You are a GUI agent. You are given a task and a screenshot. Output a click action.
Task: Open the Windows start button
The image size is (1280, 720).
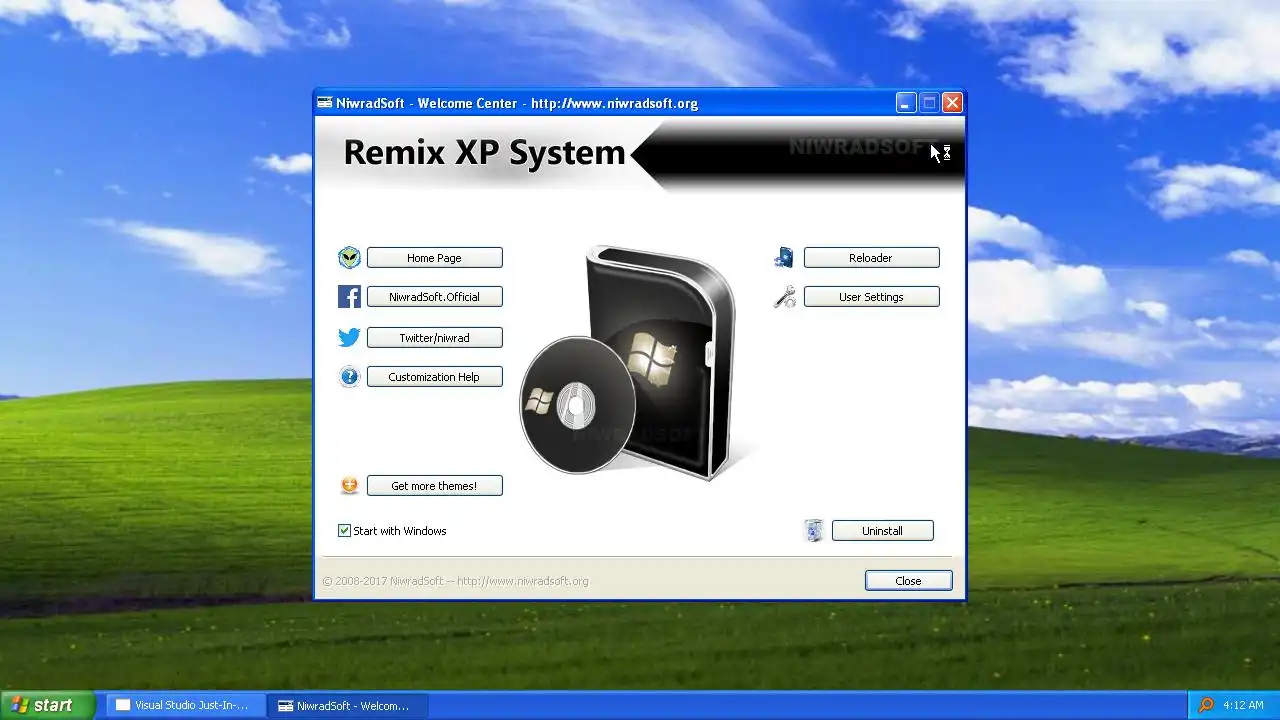[47, 705]
